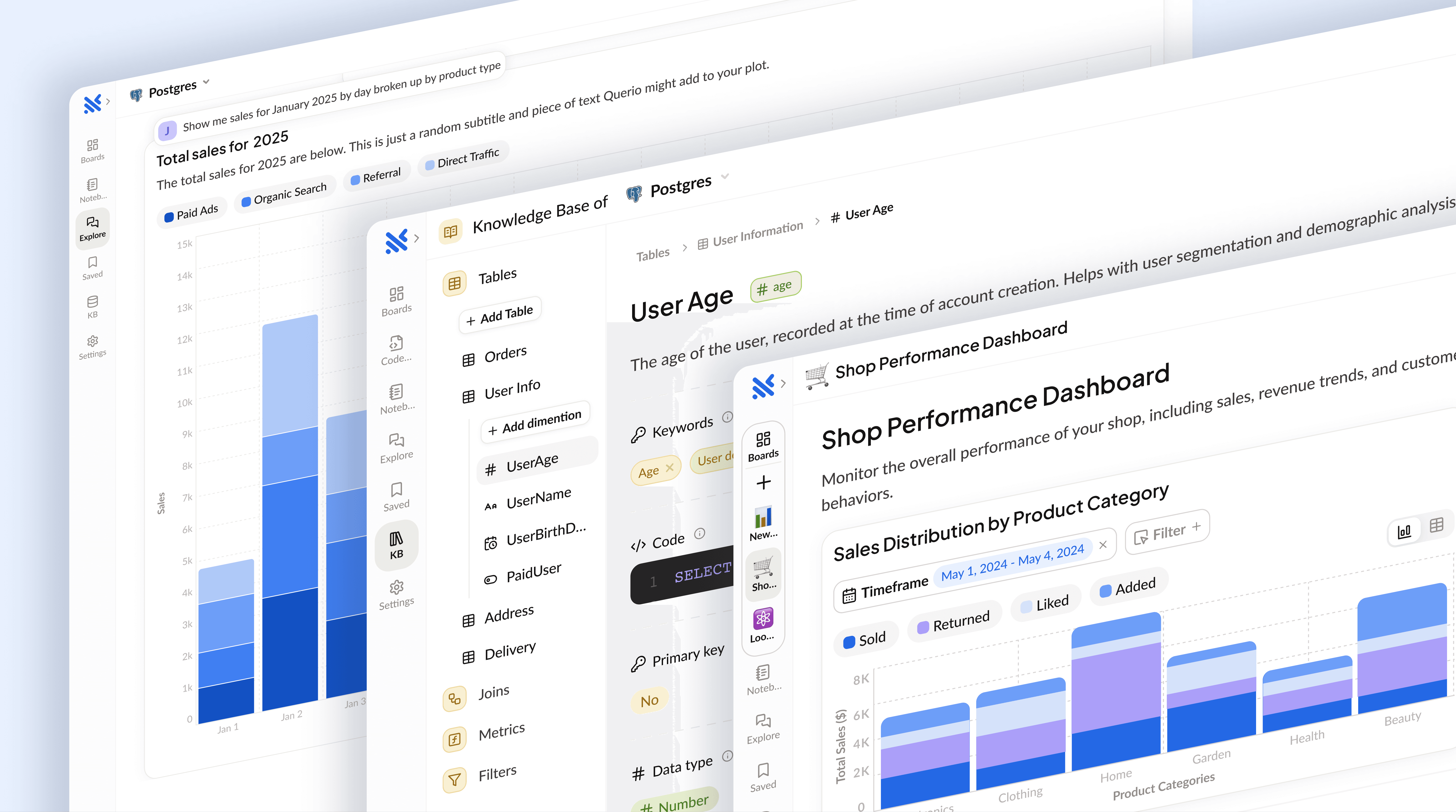Select the UserAge dimension
This screenshot has width=1456, height=812.
pos(537,460)
